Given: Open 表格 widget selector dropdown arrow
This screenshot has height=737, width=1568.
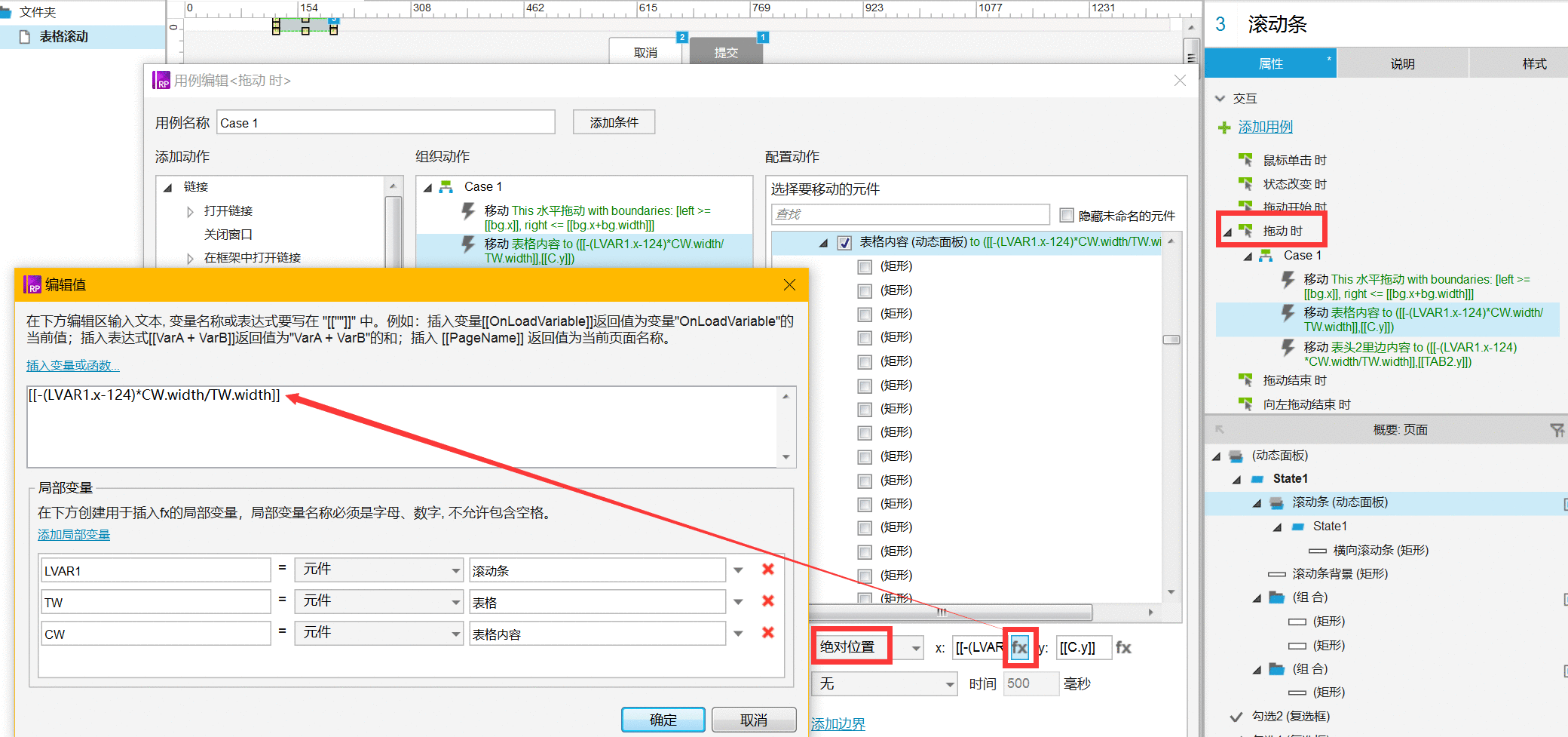Looking at the screenshot, I should pyautogui.click(x=738, y=602).
